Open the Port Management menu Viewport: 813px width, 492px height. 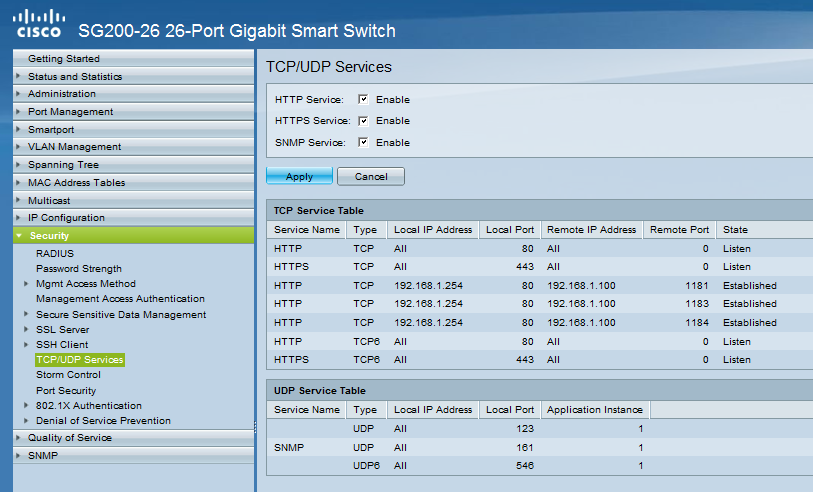[133, 111]
